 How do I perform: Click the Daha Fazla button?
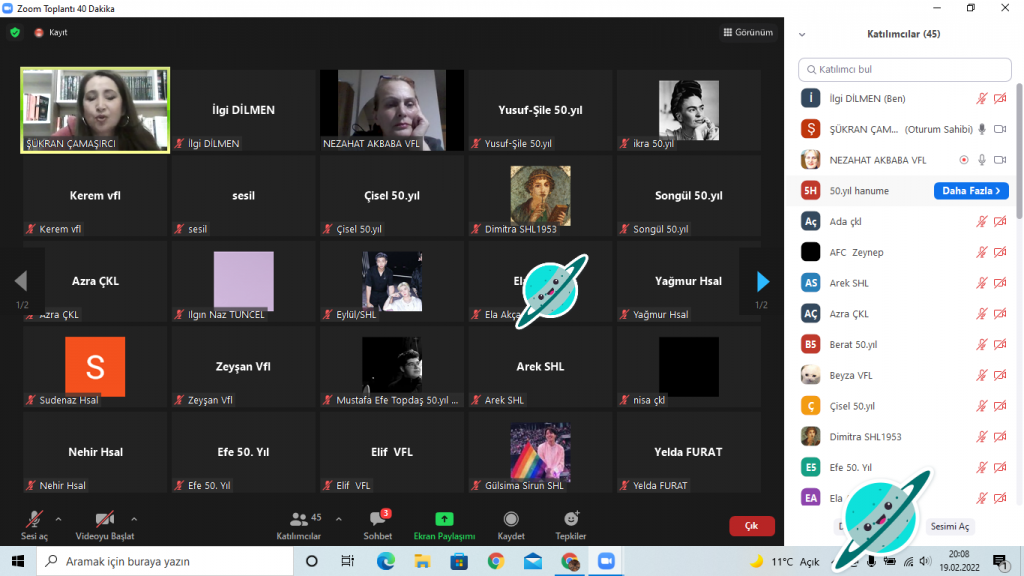(x=970, y=191)
